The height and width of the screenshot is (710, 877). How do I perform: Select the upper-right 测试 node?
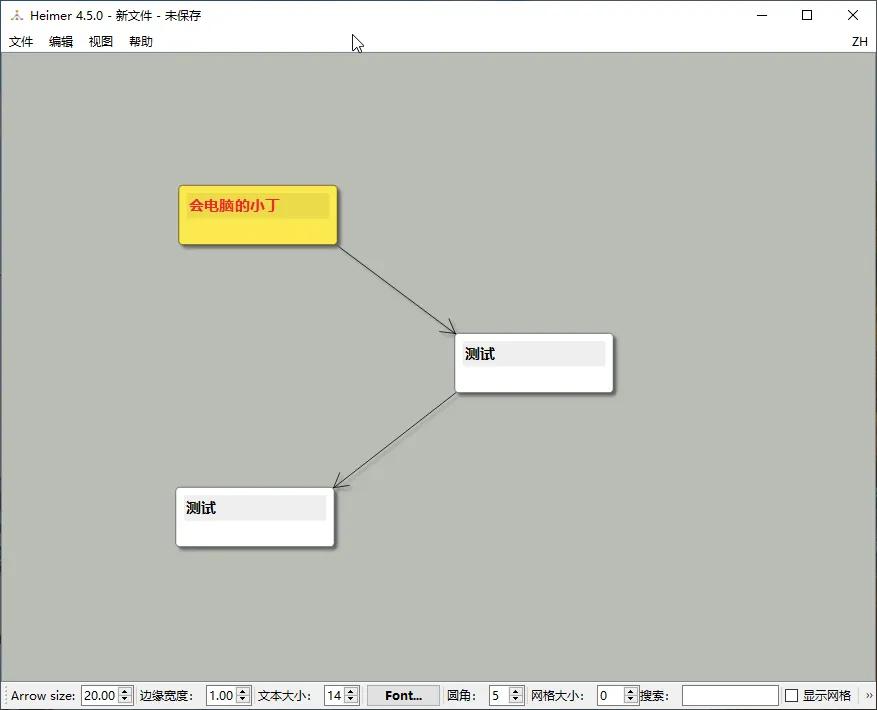click(534, 378)
